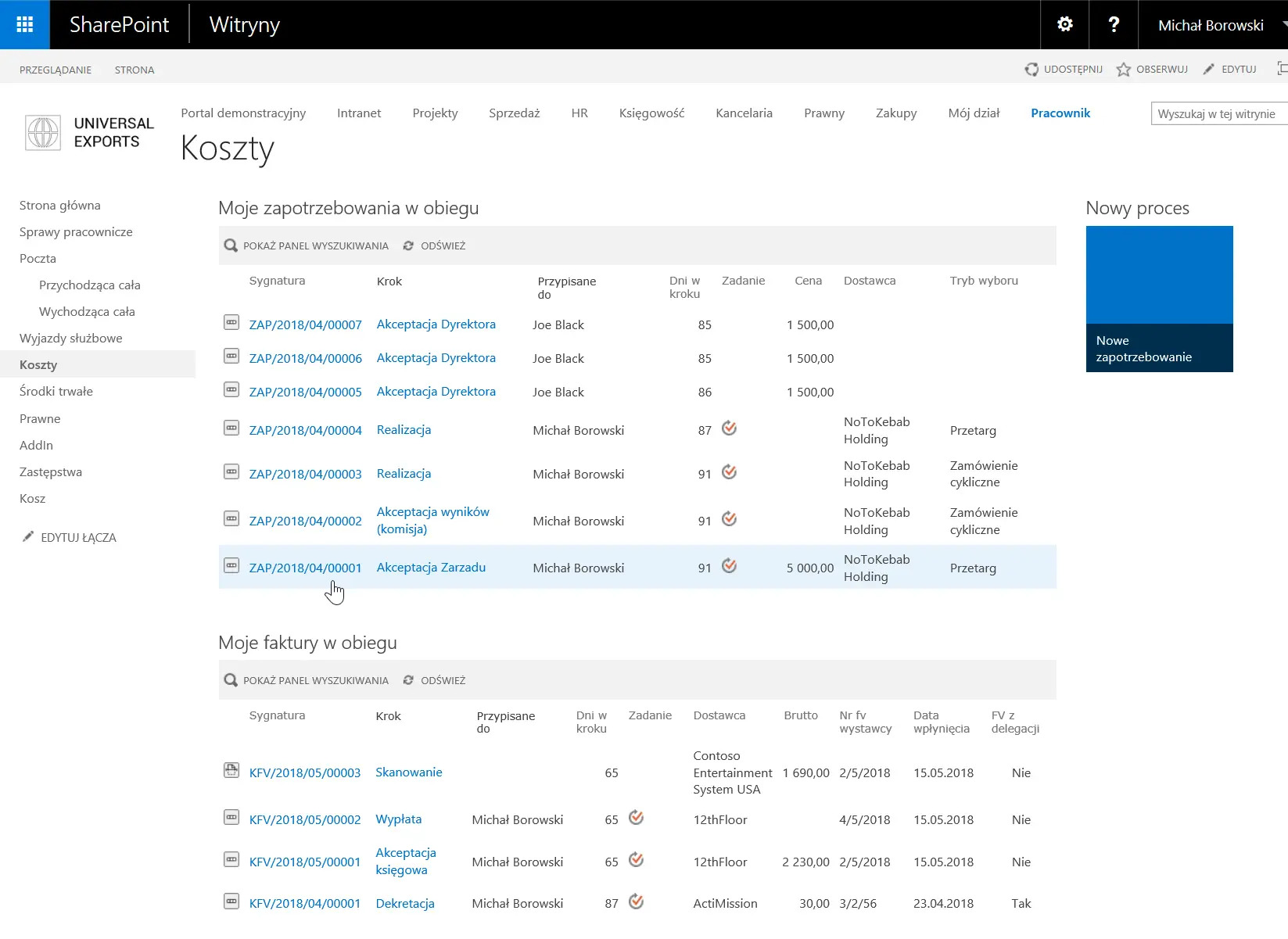The image size is (1288, 939).
Task: Open row menu icon for ZAP/2018/04/00006
Action: (231, 356)
